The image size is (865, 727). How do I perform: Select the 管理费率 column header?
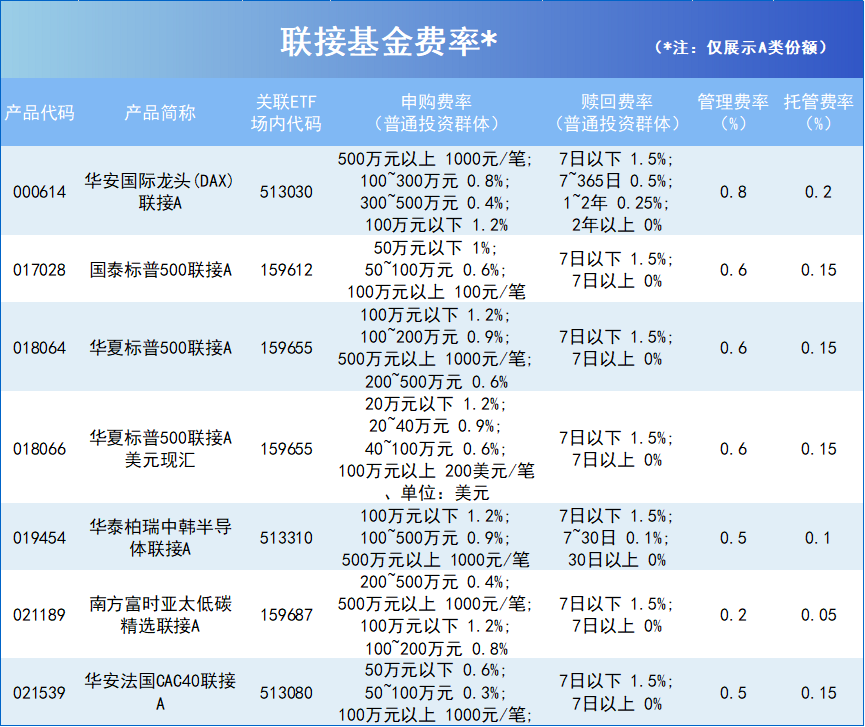click(733, 113)
